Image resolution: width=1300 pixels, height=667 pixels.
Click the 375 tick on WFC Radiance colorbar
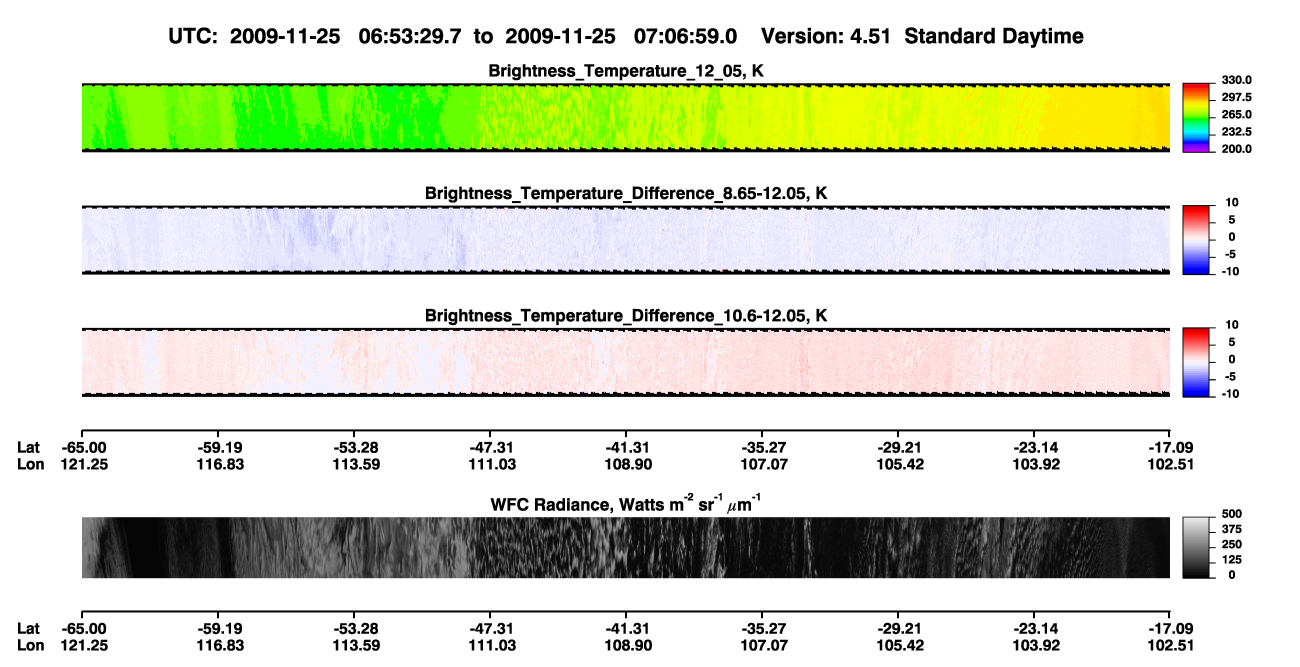(x=1233, y=528)
